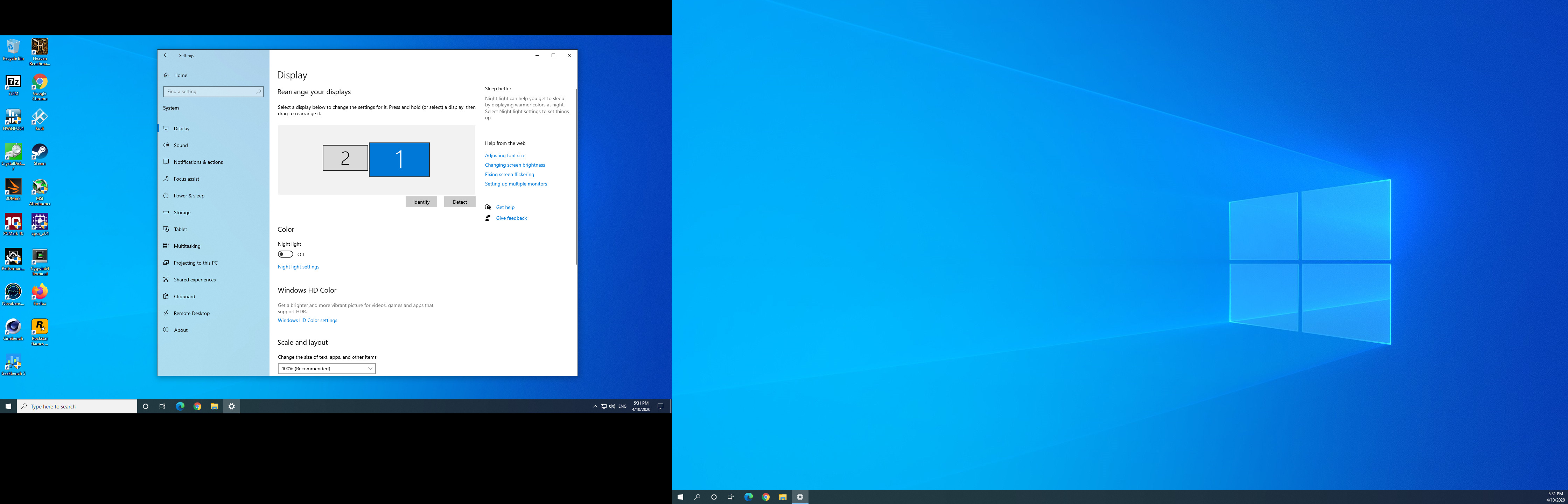
Task: Click the Detect button
Action: 460,202
